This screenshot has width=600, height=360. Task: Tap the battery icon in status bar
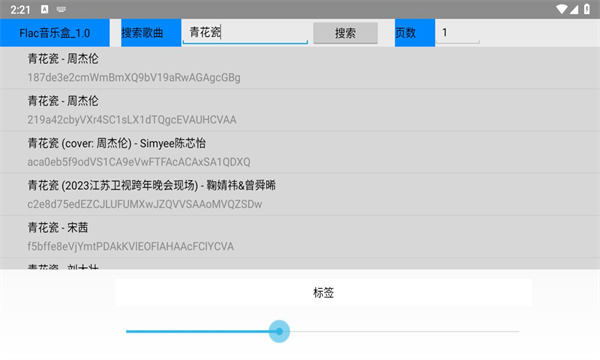point(587,9)
